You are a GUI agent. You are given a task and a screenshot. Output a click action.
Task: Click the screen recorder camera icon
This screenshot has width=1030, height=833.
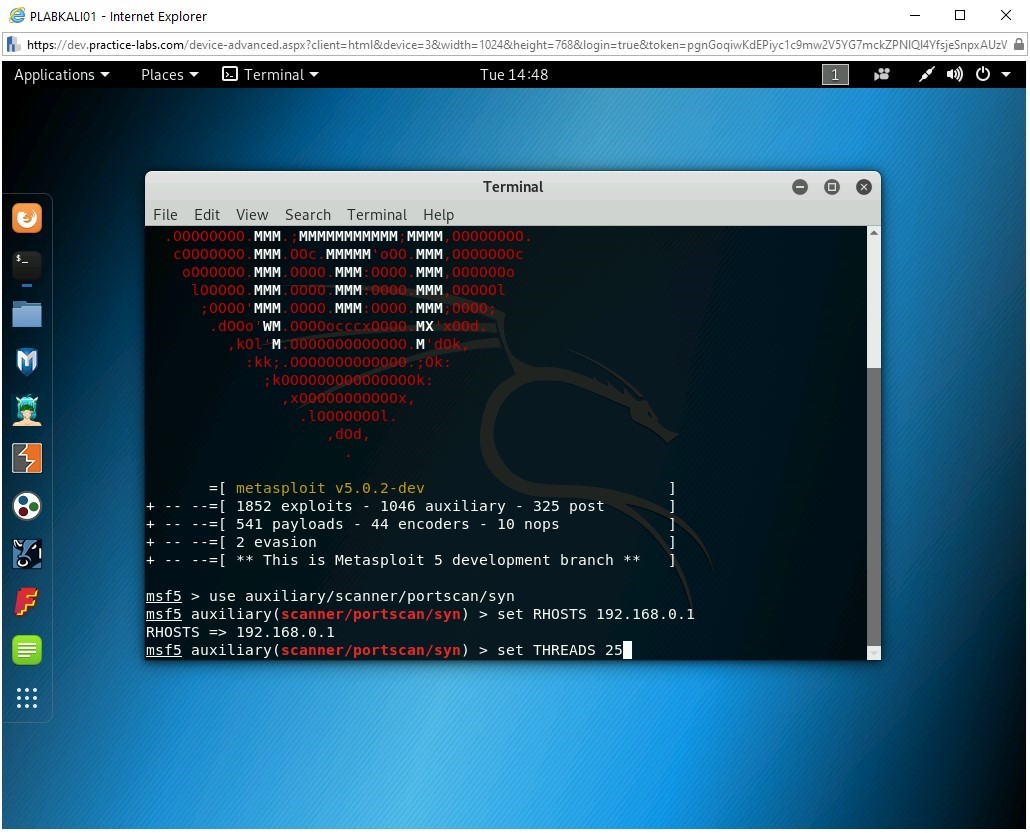(882, 75)
